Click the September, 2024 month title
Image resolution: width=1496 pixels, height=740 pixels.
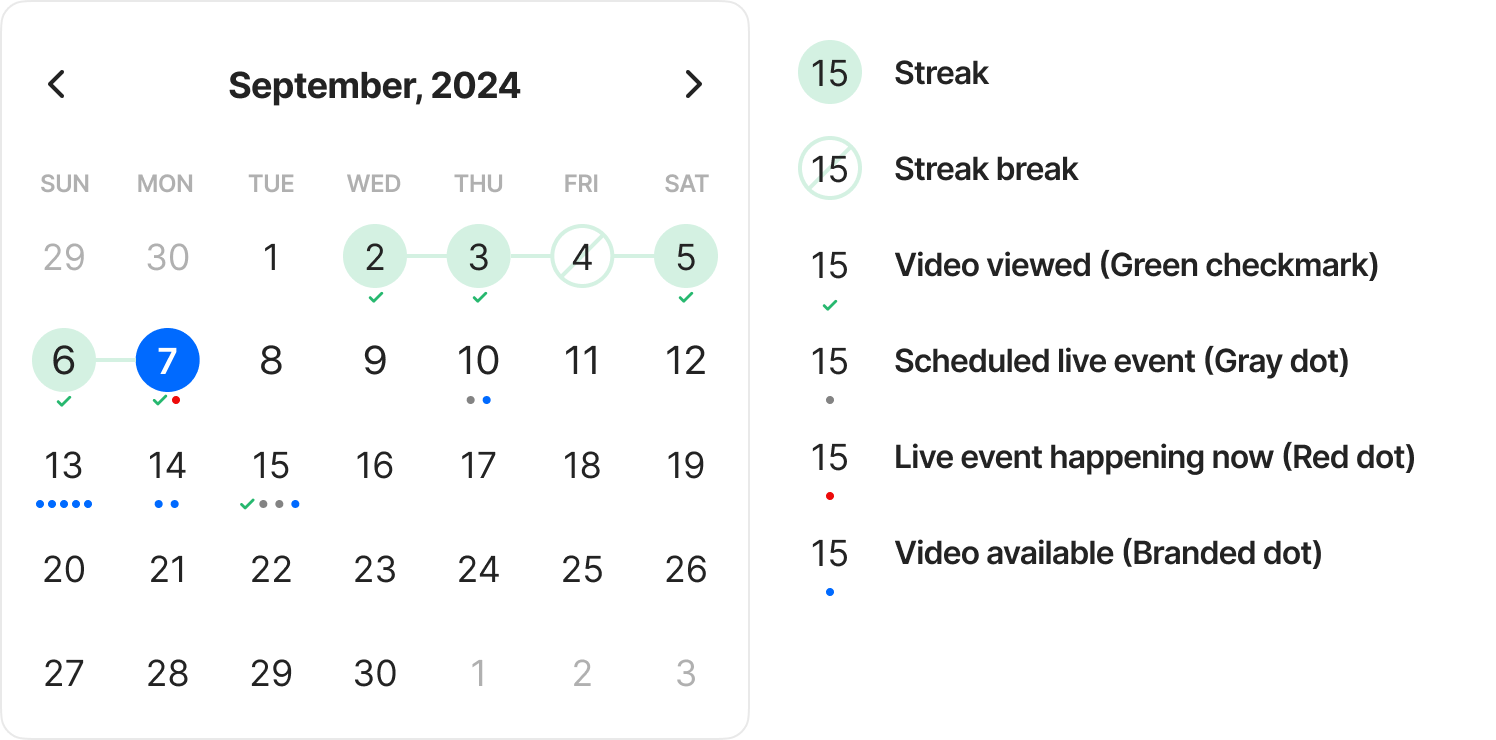[x=374, y=85]
